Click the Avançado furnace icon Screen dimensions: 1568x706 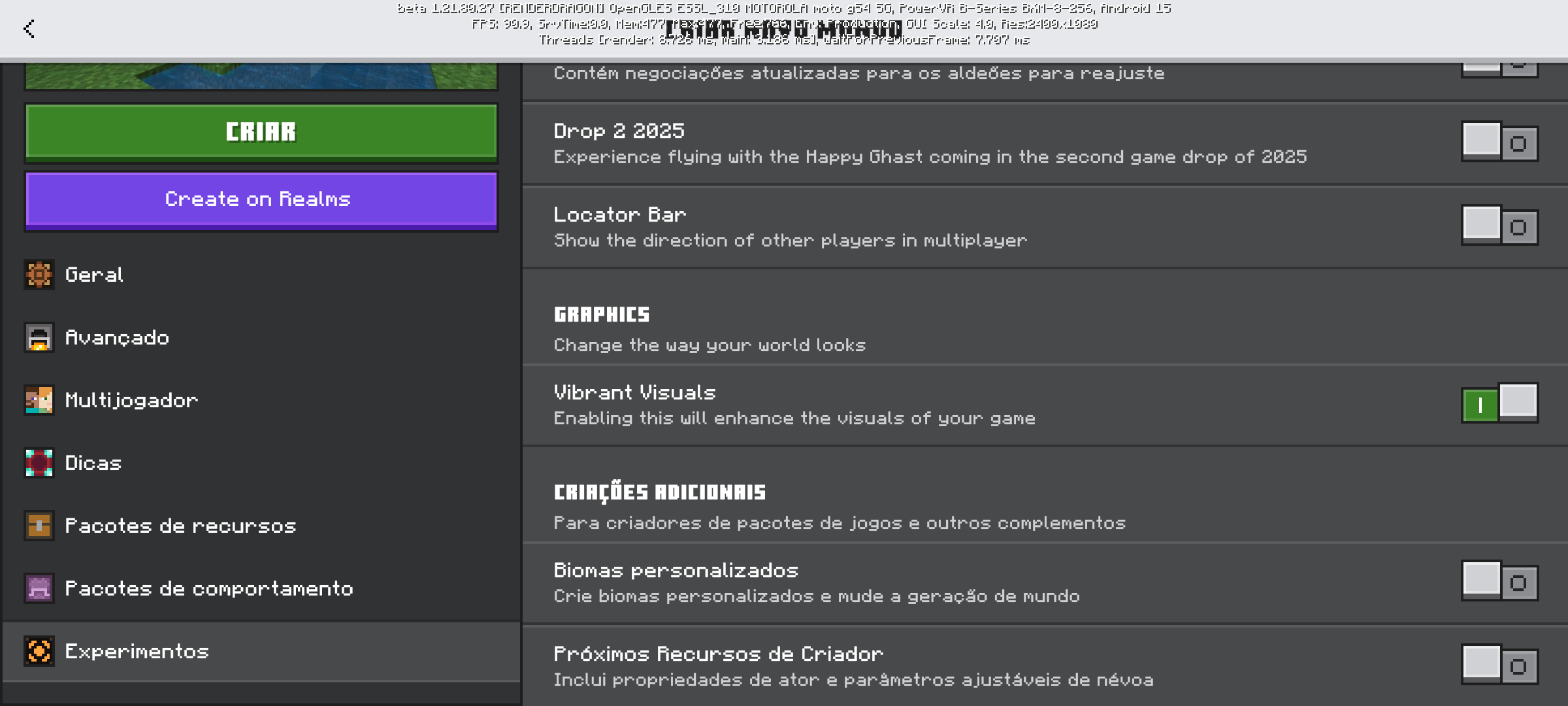(x=39, y=337)
